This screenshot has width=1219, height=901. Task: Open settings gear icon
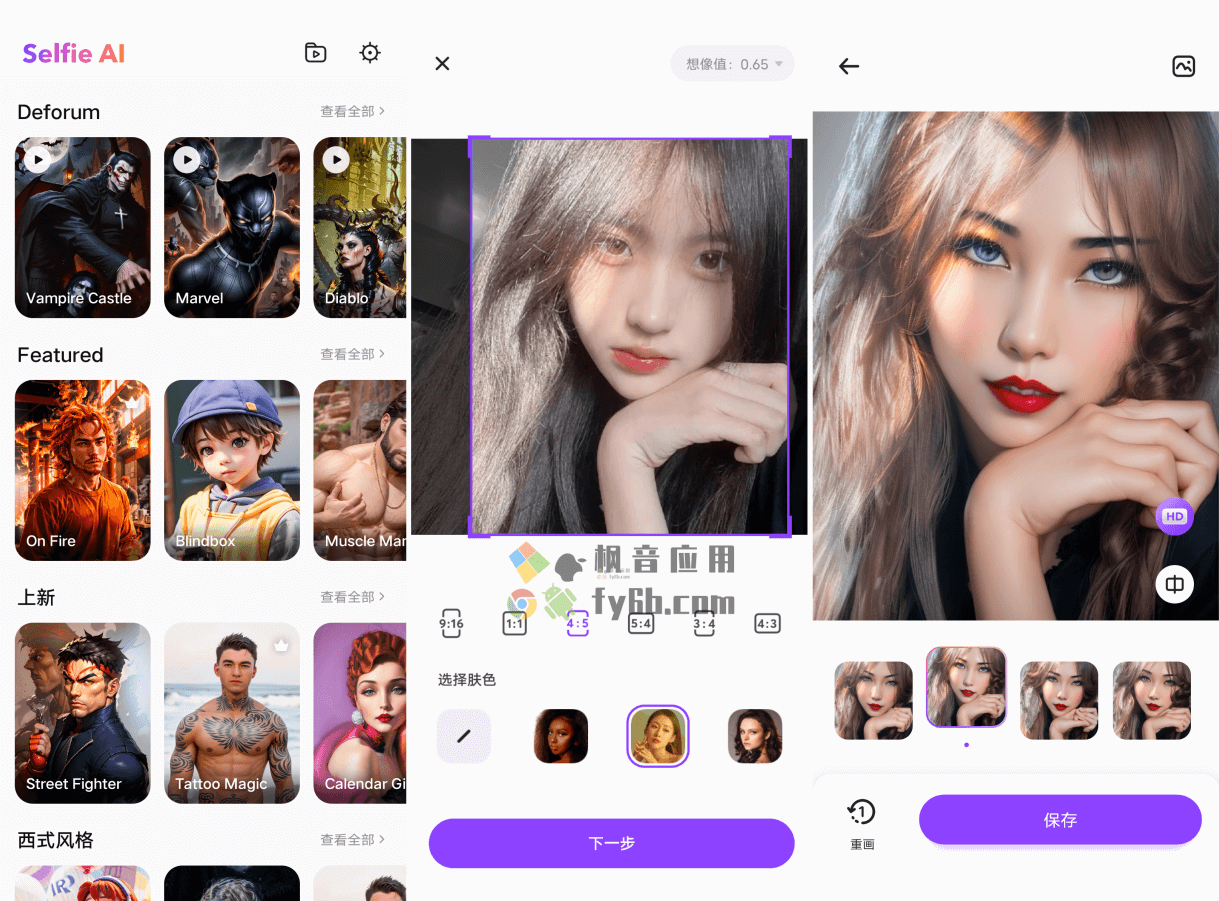pos(370,53)
